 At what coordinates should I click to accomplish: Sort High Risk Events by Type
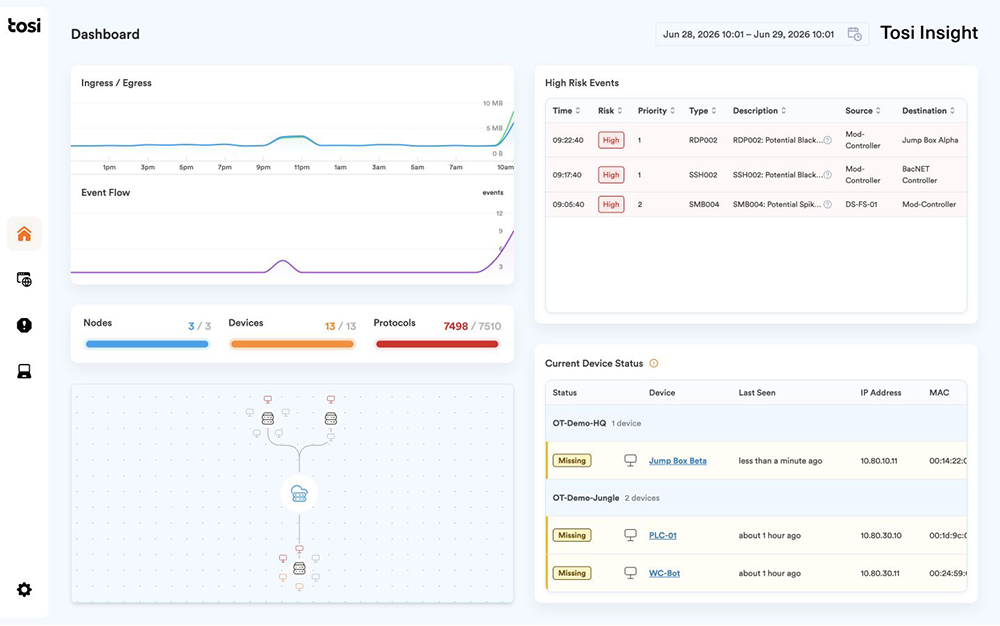[x=703, y=111]
